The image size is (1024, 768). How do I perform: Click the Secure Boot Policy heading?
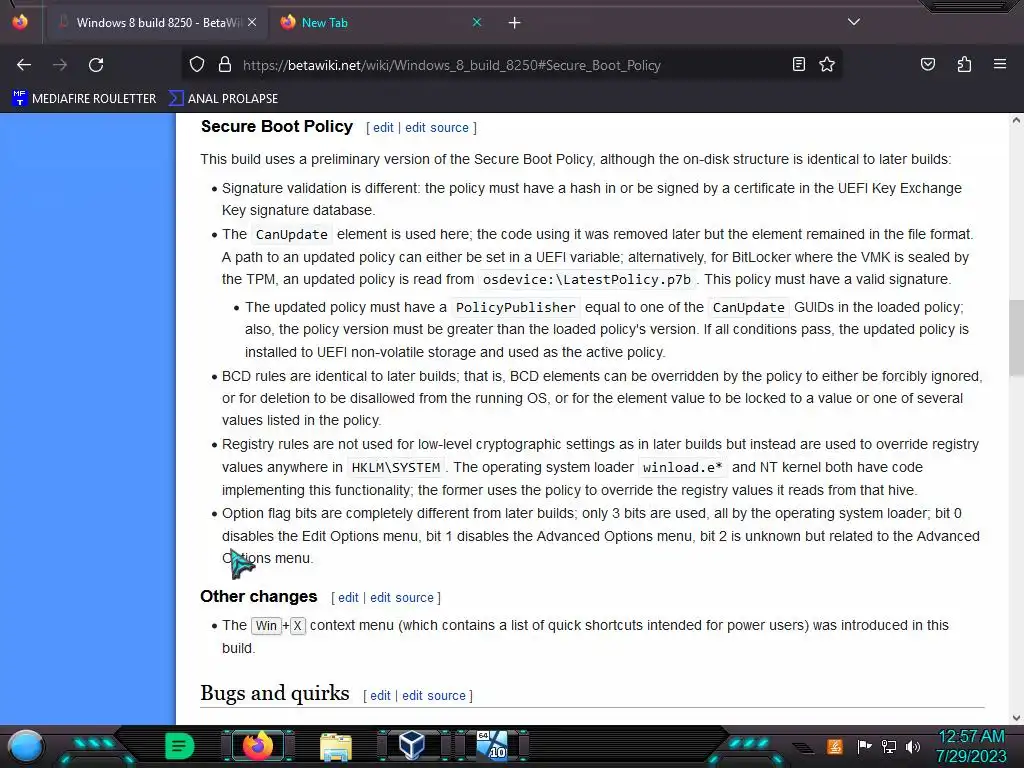pos(277,126)
